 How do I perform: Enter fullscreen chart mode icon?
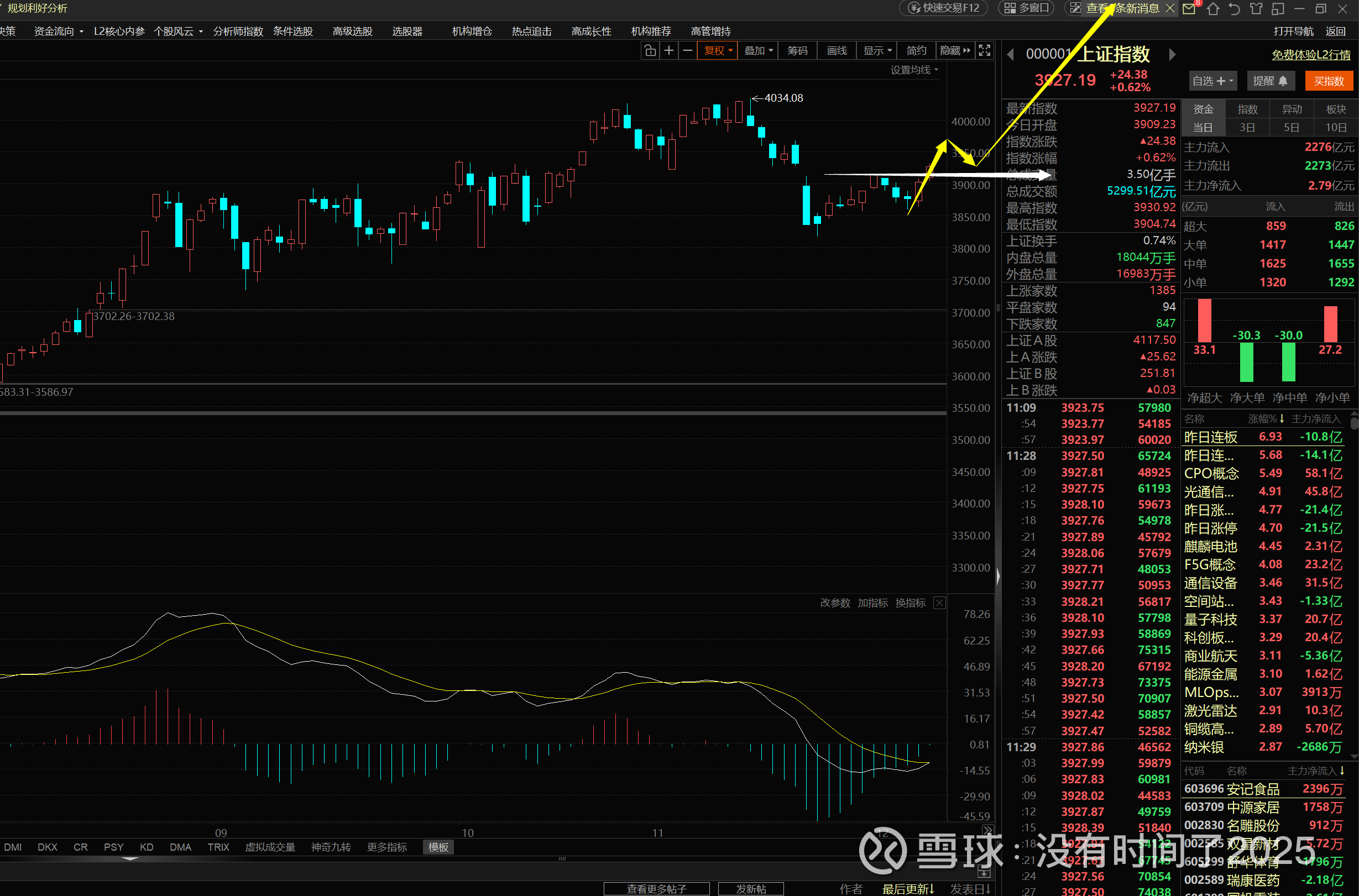[984, 51]
